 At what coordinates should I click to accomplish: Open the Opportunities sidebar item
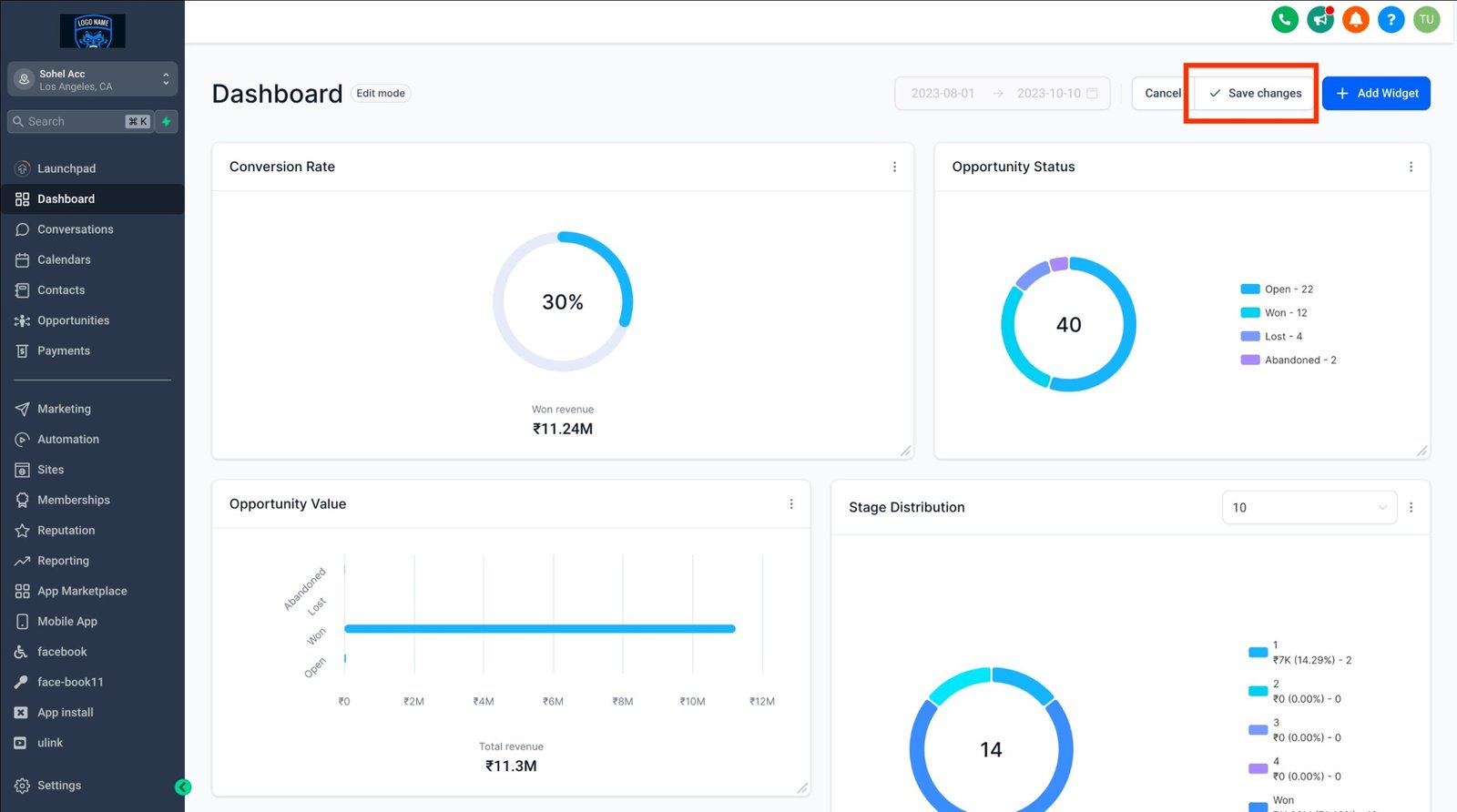coord(73,320)
